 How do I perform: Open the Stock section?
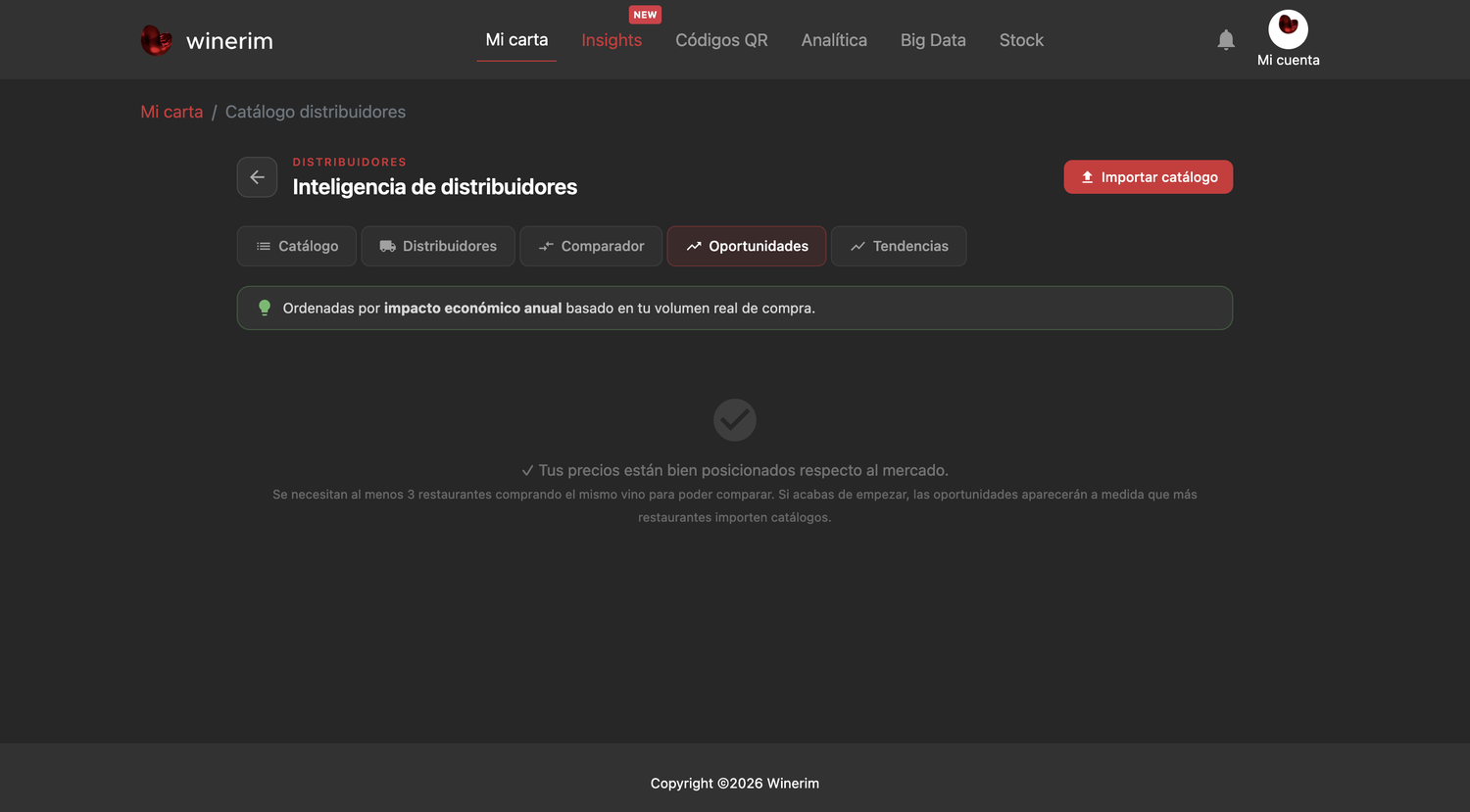point(1021,40)
